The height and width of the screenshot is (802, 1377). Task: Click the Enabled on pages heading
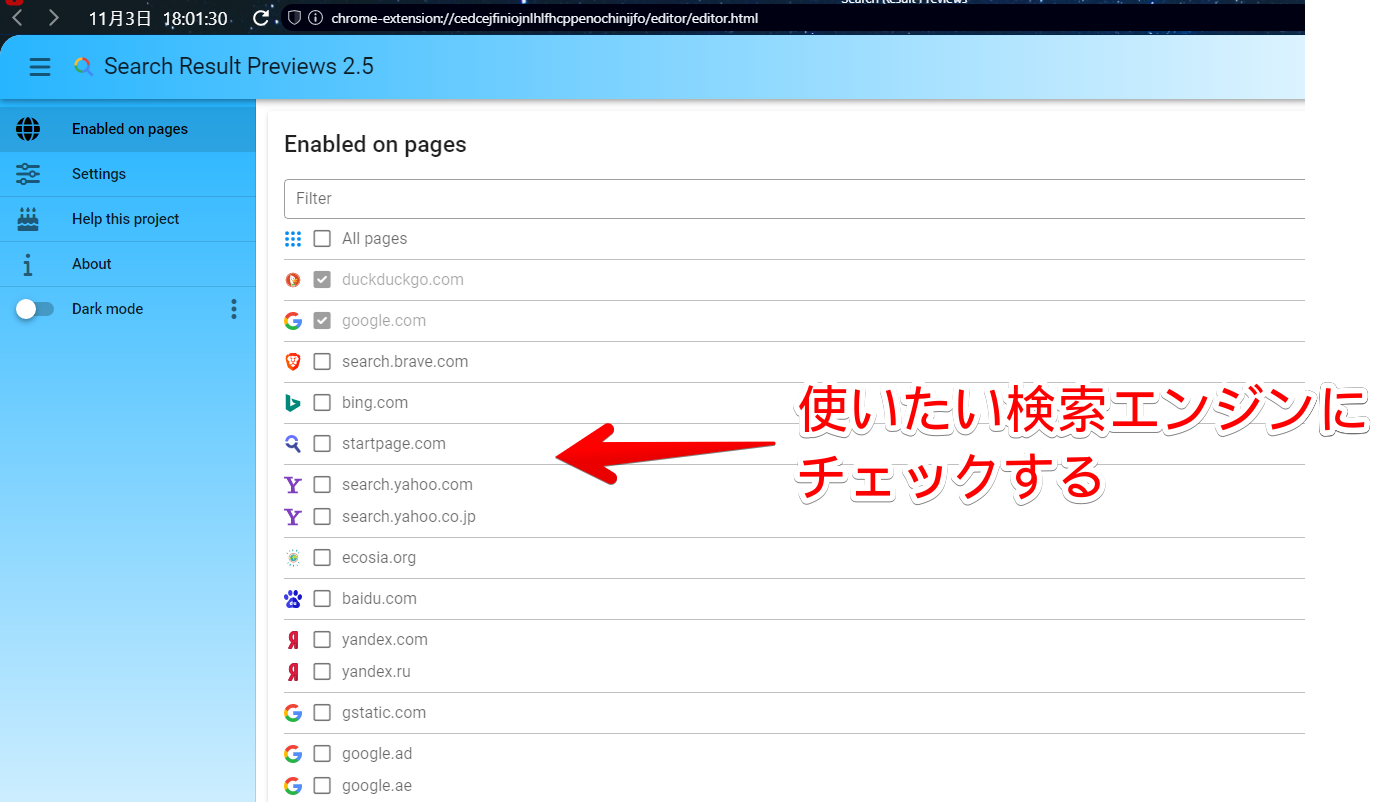click(375, 145)
